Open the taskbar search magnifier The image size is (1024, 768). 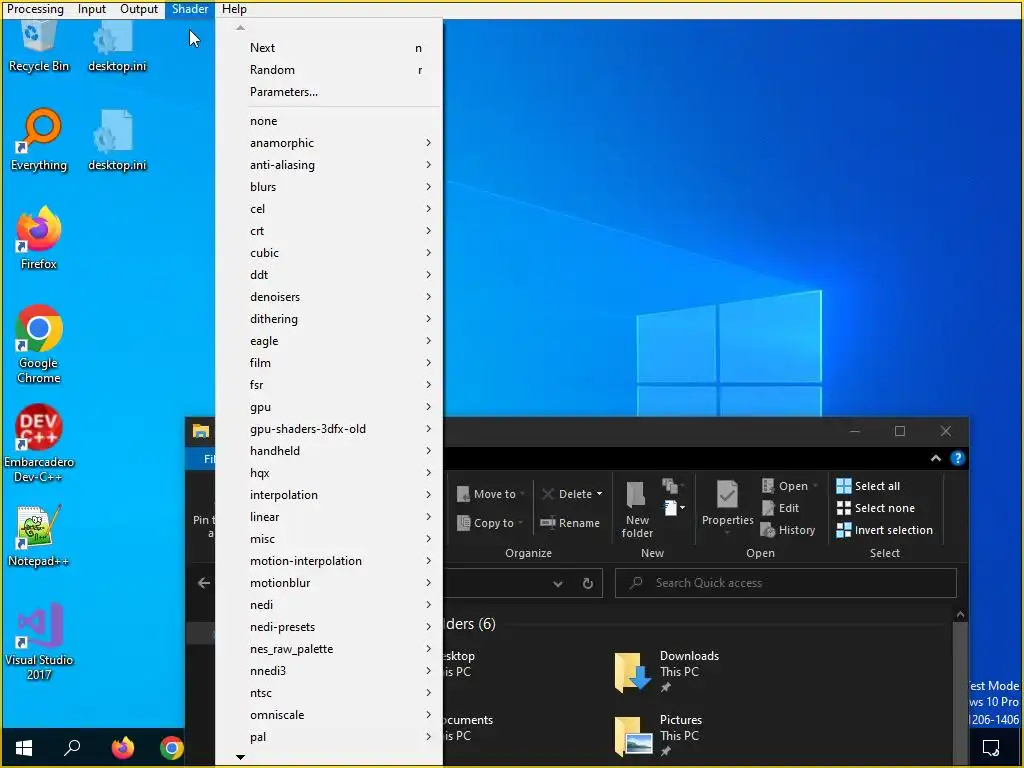(x=72, y=748)
